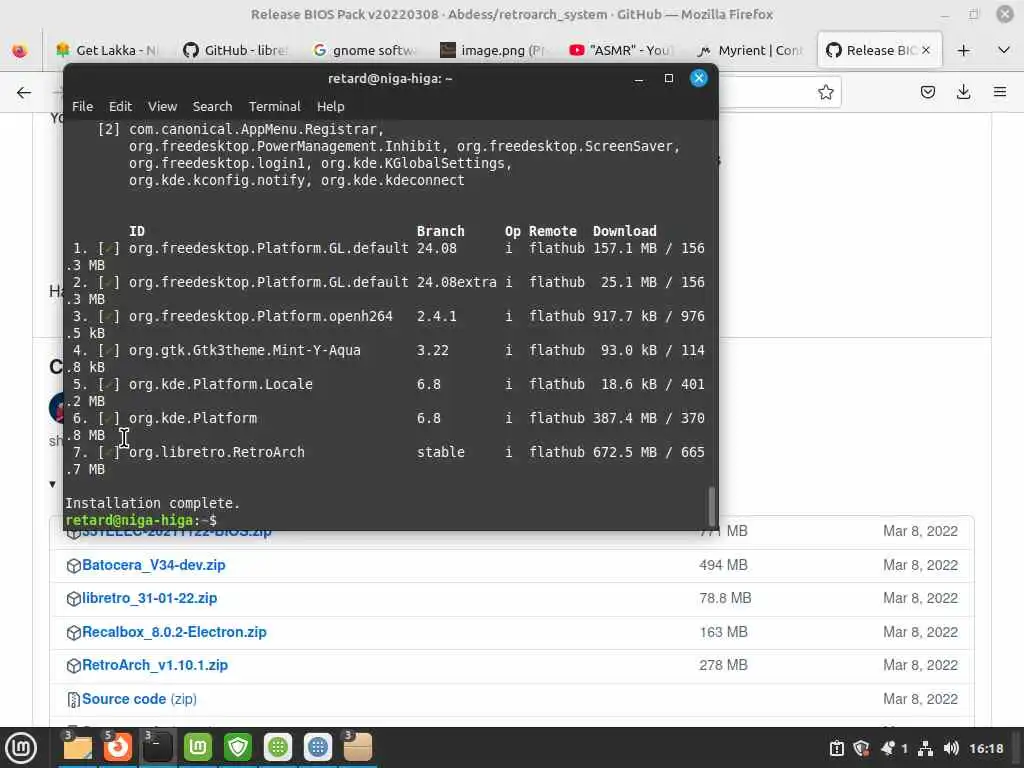Click the package icon beside Recalbox_8.0.2-Electron.zip

point(73,633)
